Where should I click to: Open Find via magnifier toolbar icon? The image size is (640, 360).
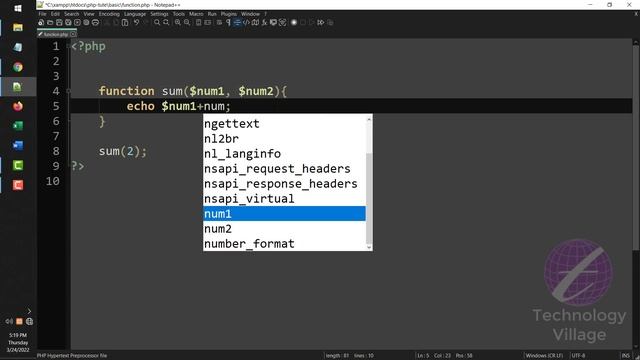(x=157, y=22)
